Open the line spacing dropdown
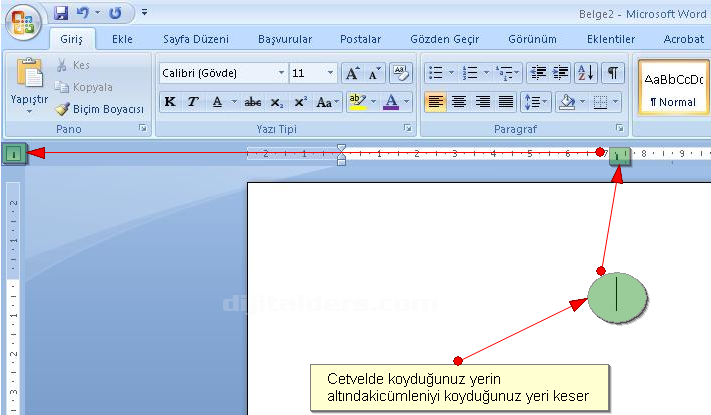This screenshot has width=711, height=415. click(x=536, y=102)
